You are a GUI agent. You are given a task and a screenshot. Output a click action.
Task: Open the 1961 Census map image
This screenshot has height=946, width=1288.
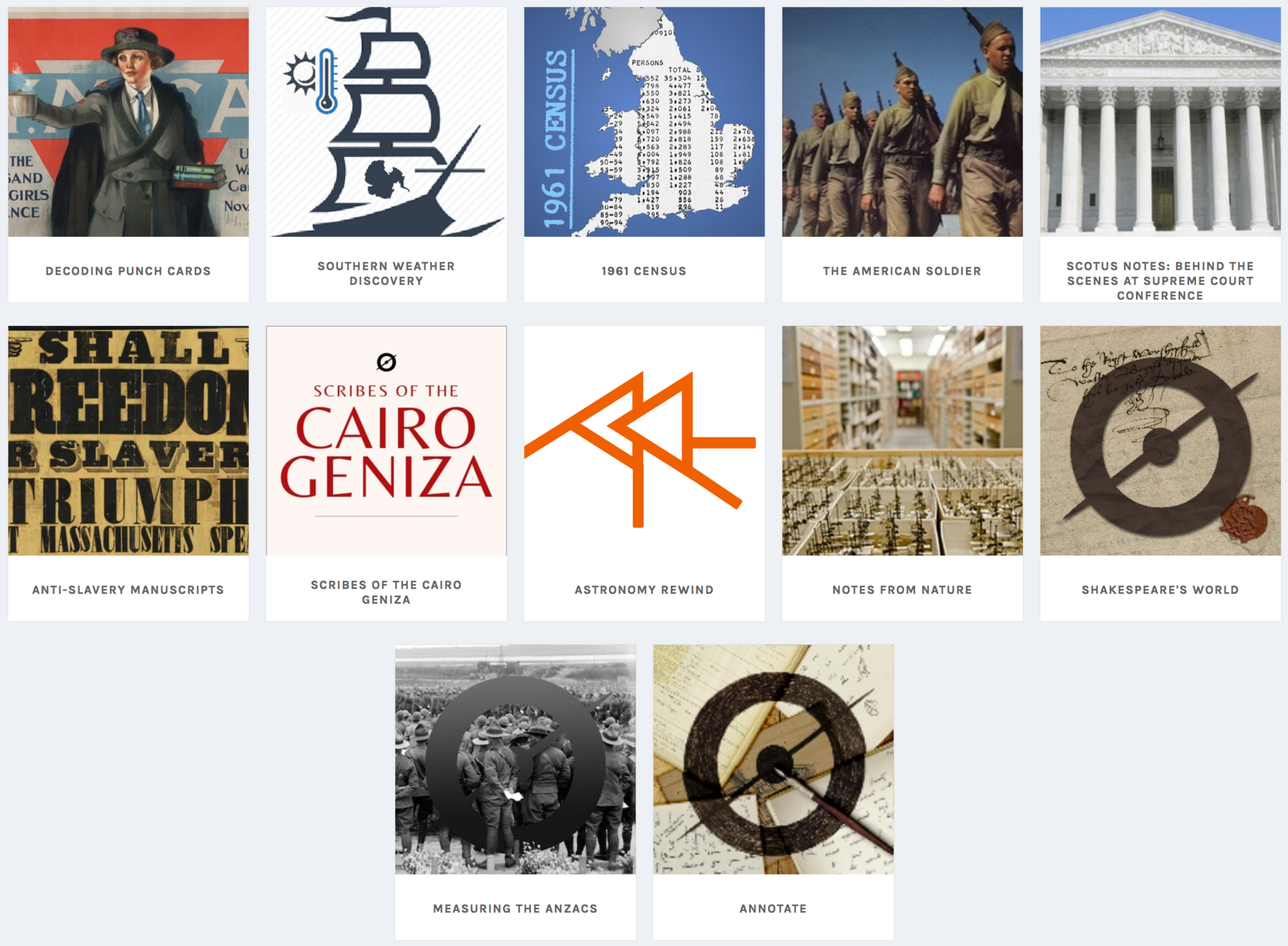pyautogui.click(x=644, y=122)
